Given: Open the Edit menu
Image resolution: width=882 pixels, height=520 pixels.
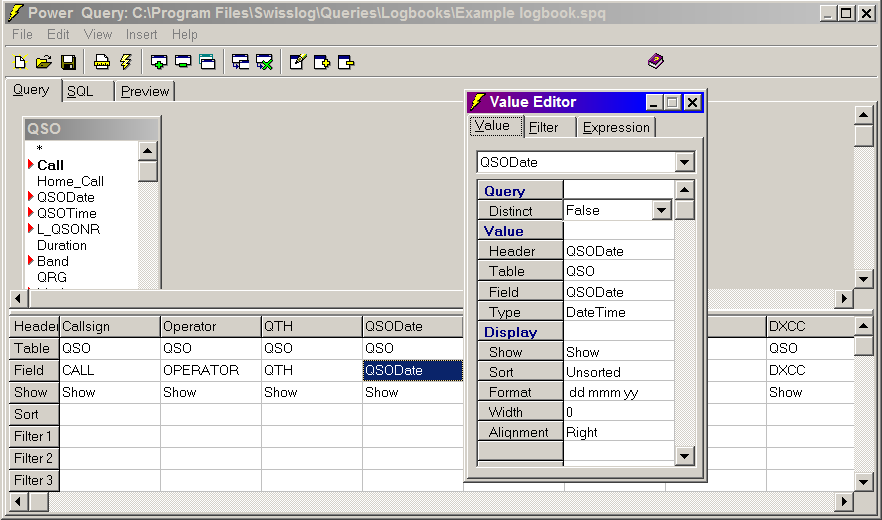Looking at the screenshot, I should pos(58,35).
